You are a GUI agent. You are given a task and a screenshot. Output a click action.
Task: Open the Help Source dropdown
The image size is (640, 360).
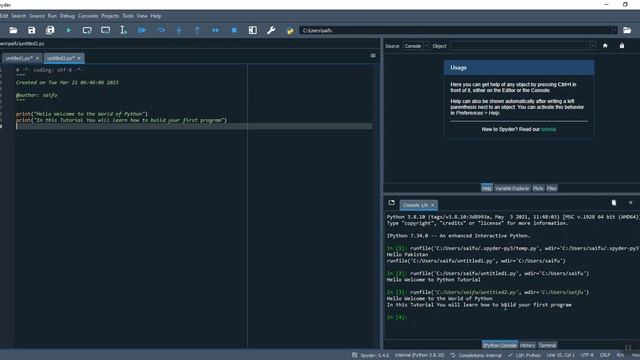point(416,46)
